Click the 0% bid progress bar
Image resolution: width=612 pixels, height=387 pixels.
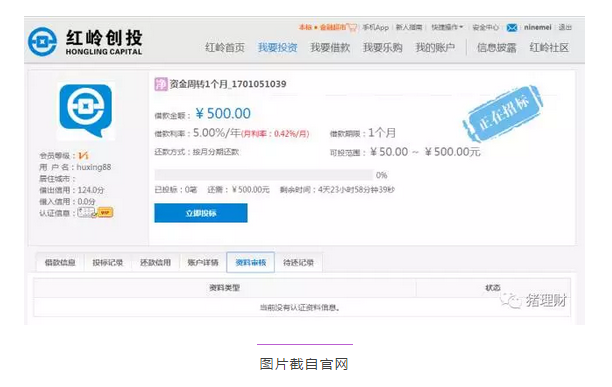[x=263, y=175]
